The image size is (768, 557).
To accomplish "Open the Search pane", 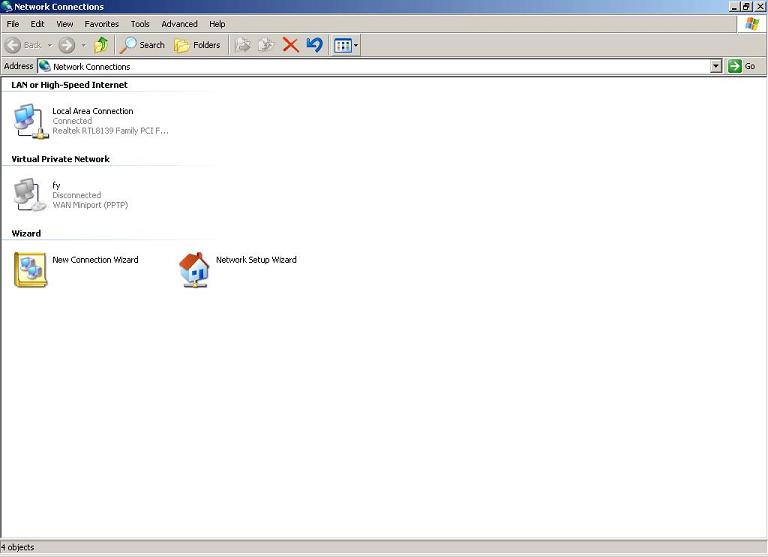I will (143, 45).
